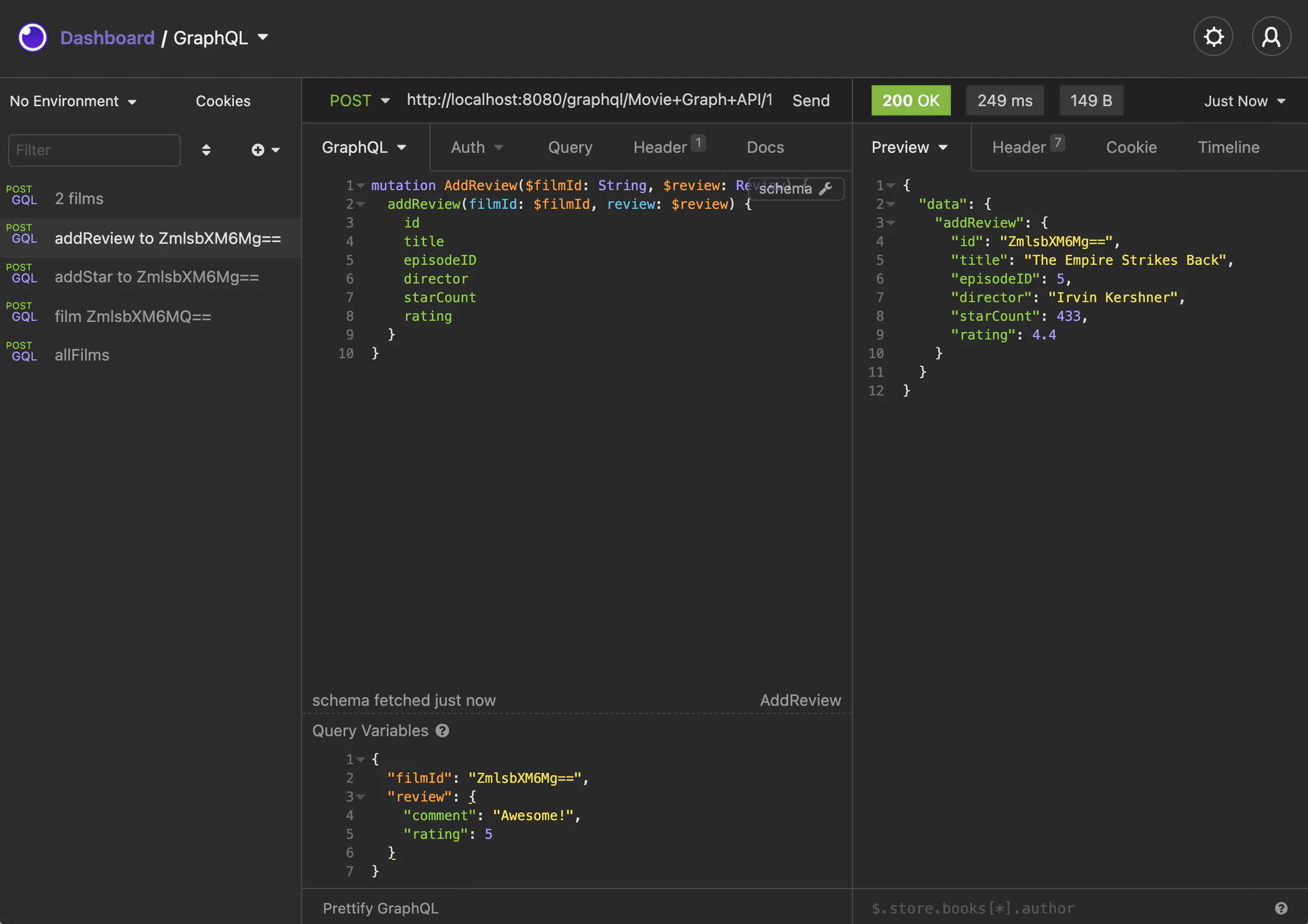Go to the Dashboard link
The height and width of the screenshot is (924, 1308).
tap(107, 37)
